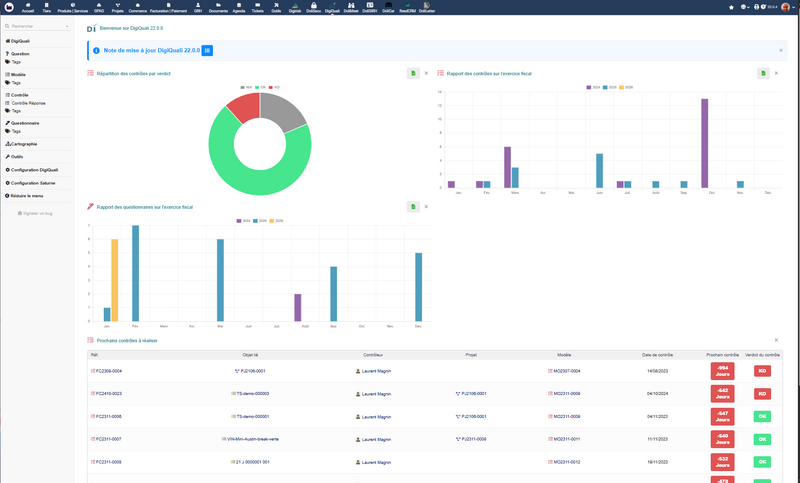Open Configuration DigiQuali in left menu

pyautogui.click(x=32, y=170)
